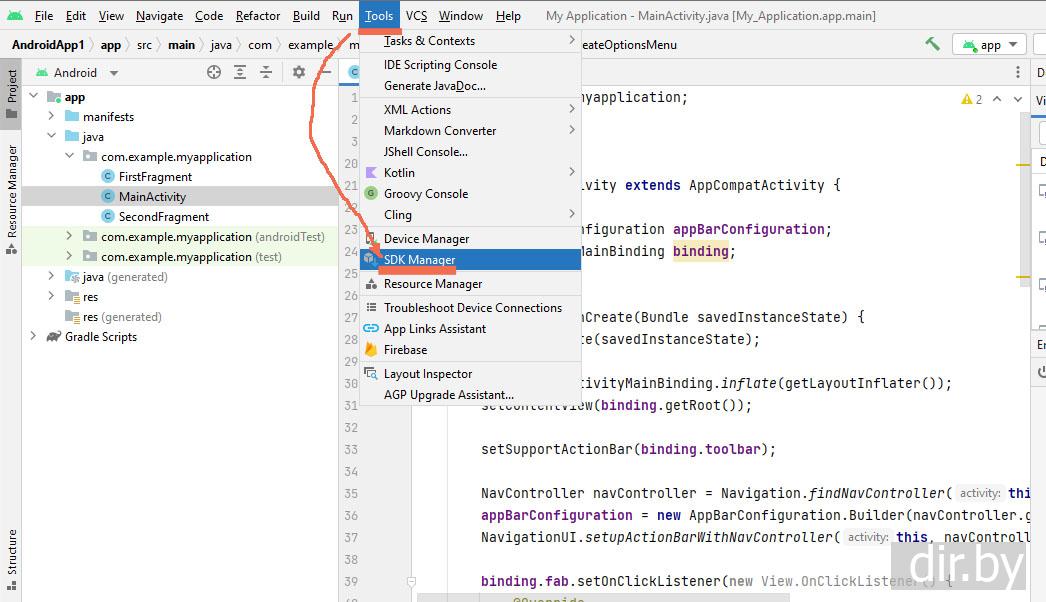Click the green hammer Build icon

[x=932, y=44]
